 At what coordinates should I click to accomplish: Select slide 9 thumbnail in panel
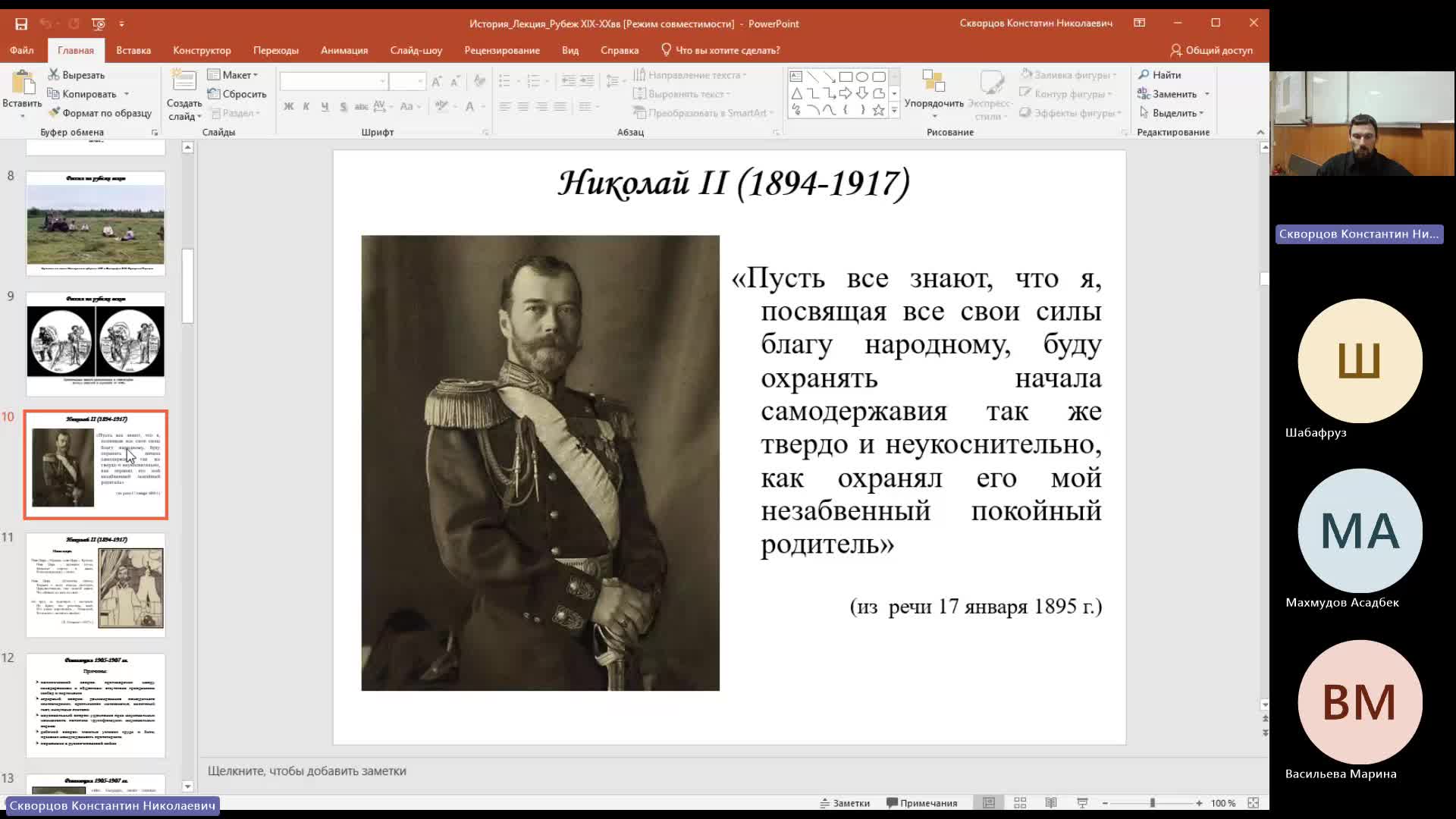(96, 344)
